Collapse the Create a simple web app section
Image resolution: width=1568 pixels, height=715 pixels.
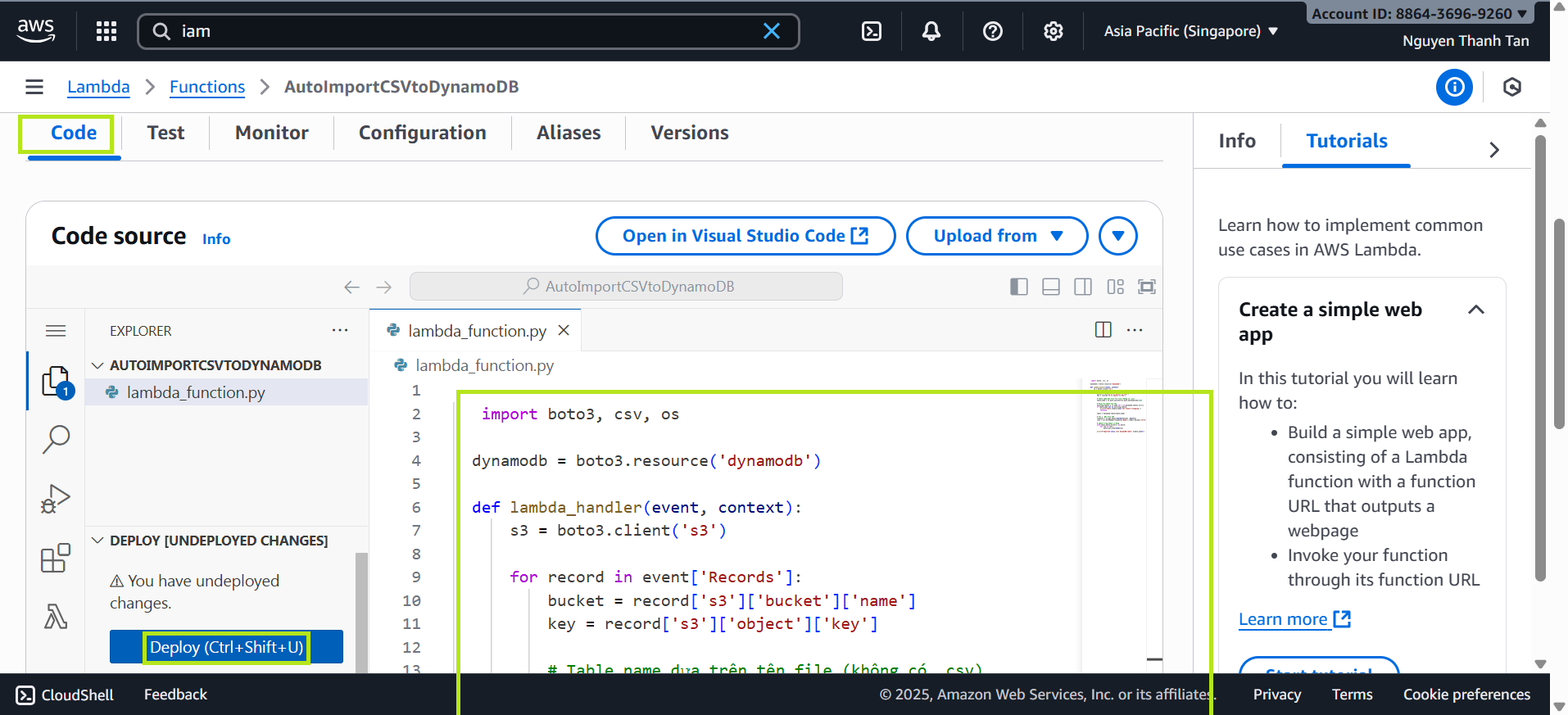[1476, 310]
